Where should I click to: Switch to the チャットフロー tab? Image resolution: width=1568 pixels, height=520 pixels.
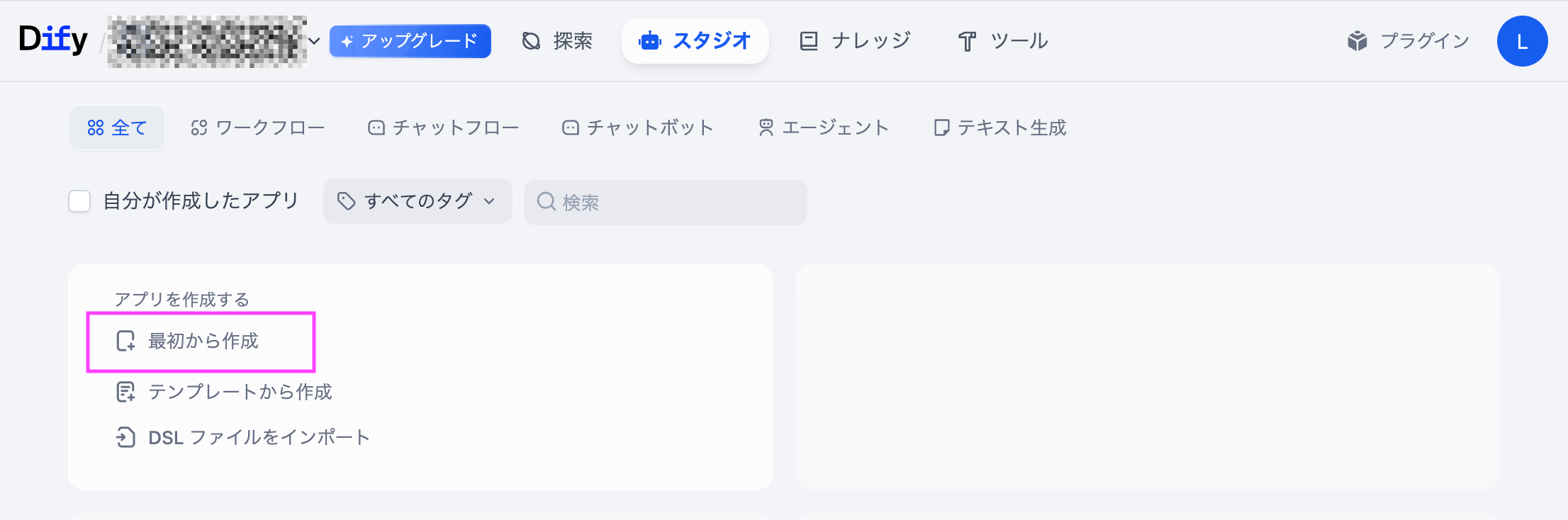point(443,128)
